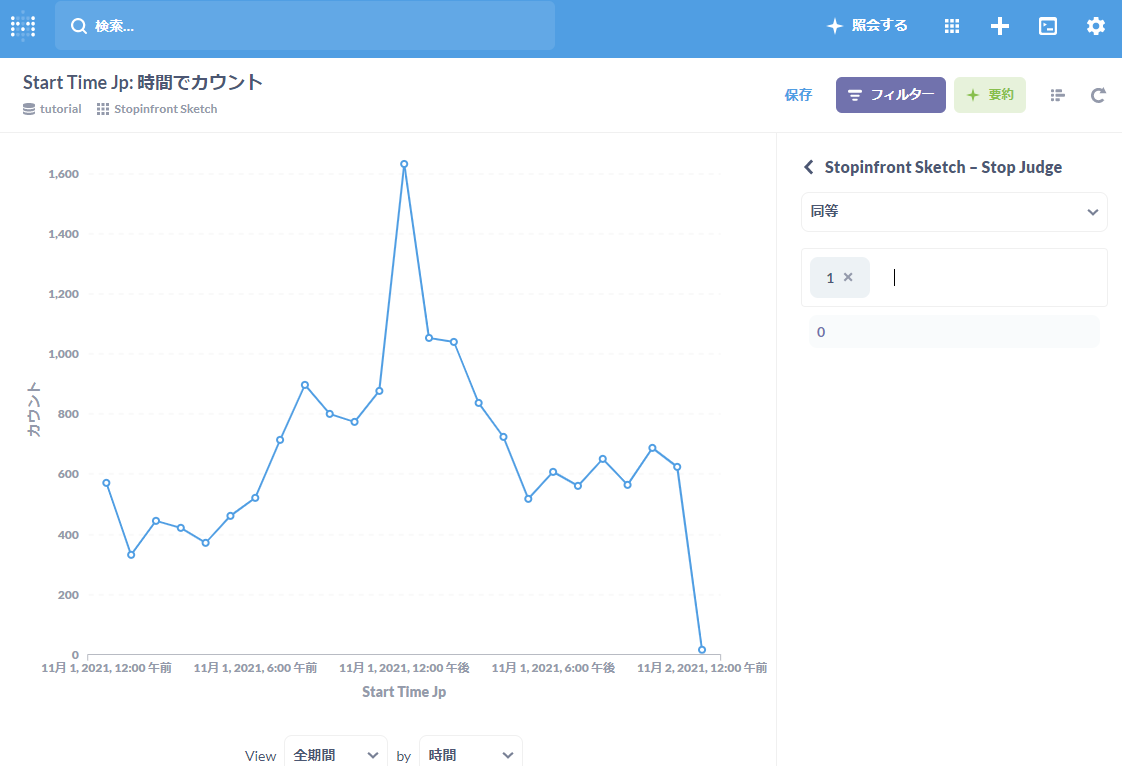Viewport: 1122px width, 766px height.
Task: Refresh the question results
Action: click(x=1098, y=95)
